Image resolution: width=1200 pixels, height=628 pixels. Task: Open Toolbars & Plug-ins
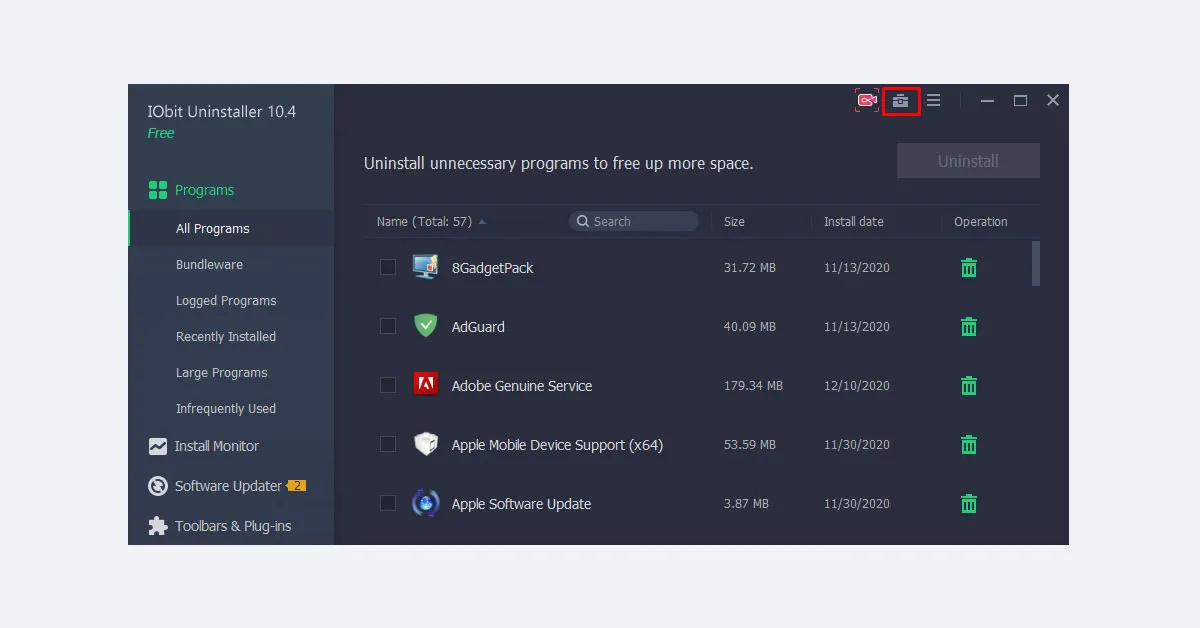click(x=231, y=526)
